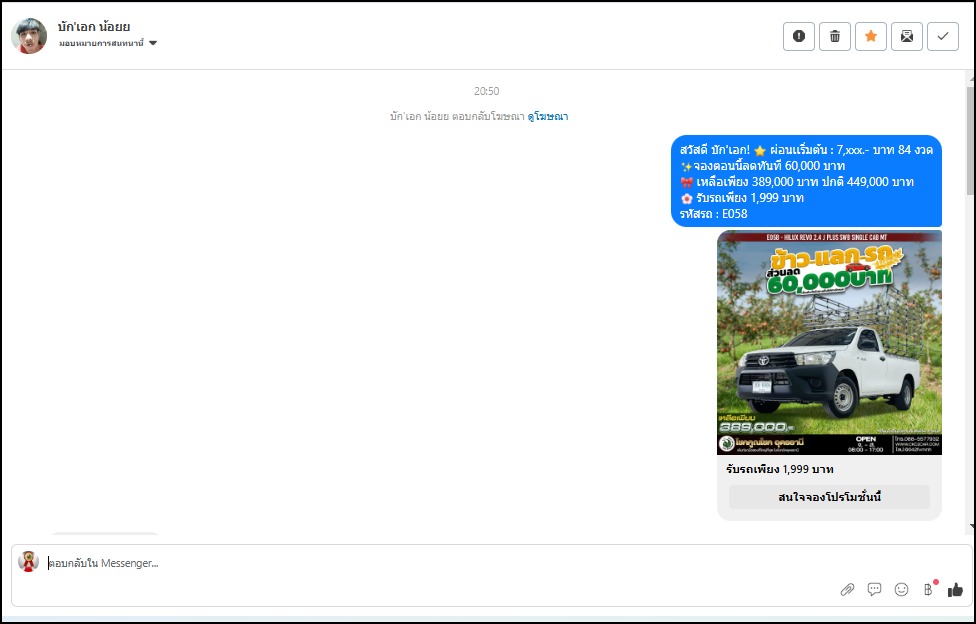Mark conversation as spam with exclamation icon
976x624 pixels.
(799, 36)
